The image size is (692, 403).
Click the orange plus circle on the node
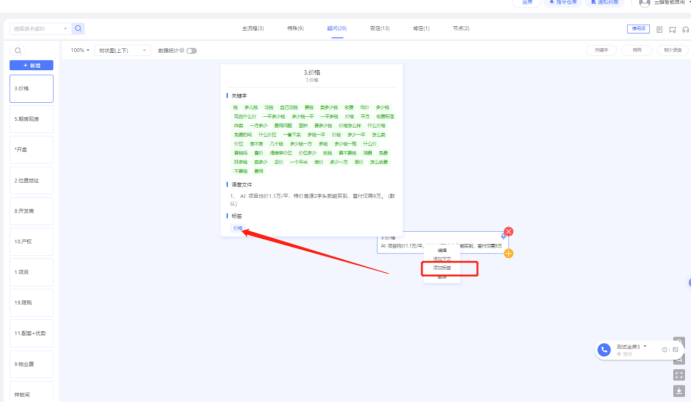(508, 254)
